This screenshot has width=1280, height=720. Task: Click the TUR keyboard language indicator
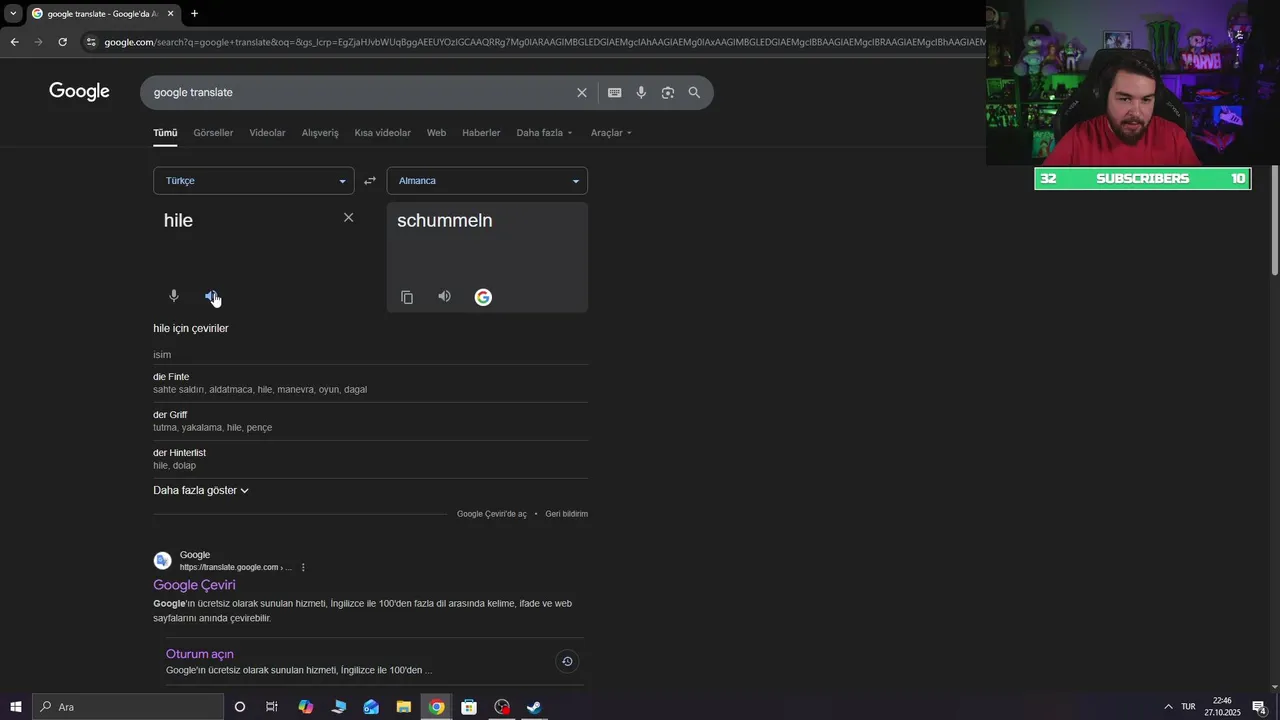click(x=1188, y=707)
